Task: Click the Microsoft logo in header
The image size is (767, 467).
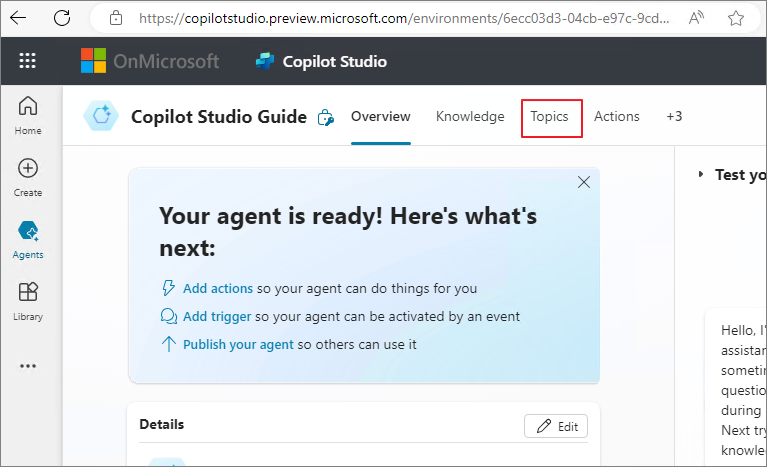Action: pos(93,61)
